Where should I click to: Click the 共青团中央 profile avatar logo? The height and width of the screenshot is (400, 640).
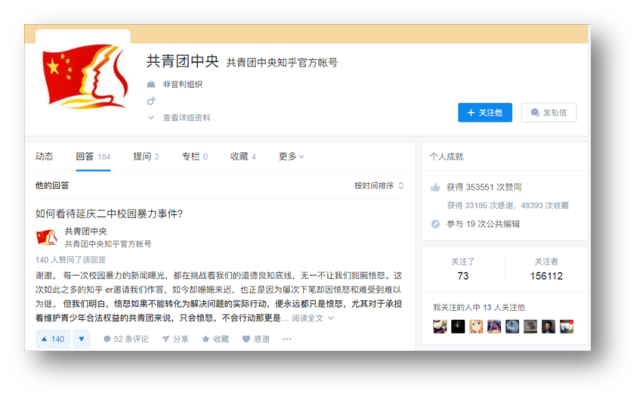pyautogui.click(x=83, y=76)
